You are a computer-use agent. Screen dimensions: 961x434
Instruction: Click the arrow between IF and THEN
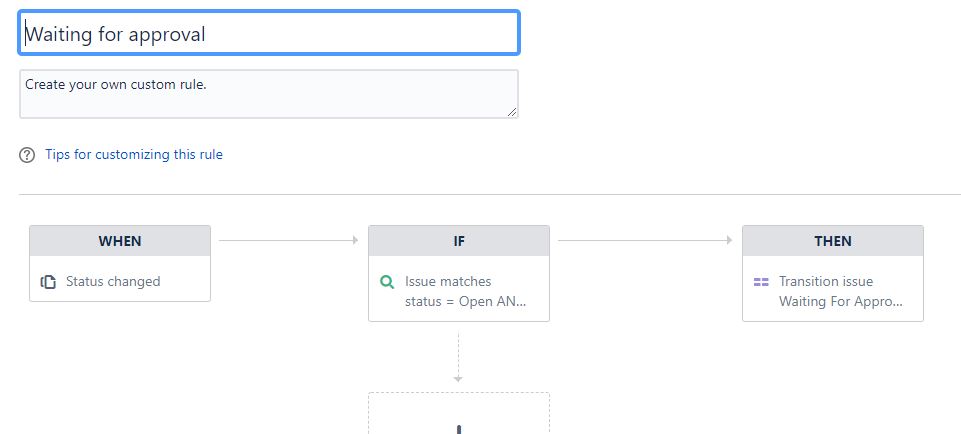tap(645, 240)
